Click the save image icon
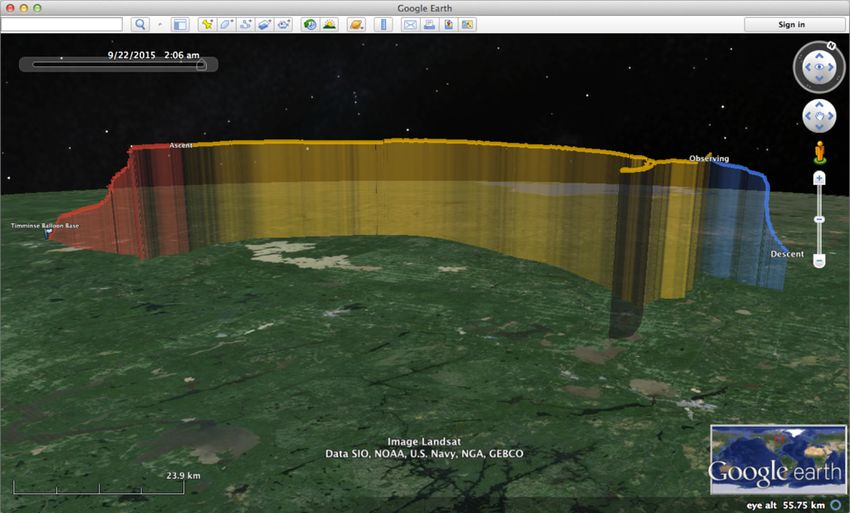Image resolution: width=850 pixels, height=513 pixels. point(448,24)
